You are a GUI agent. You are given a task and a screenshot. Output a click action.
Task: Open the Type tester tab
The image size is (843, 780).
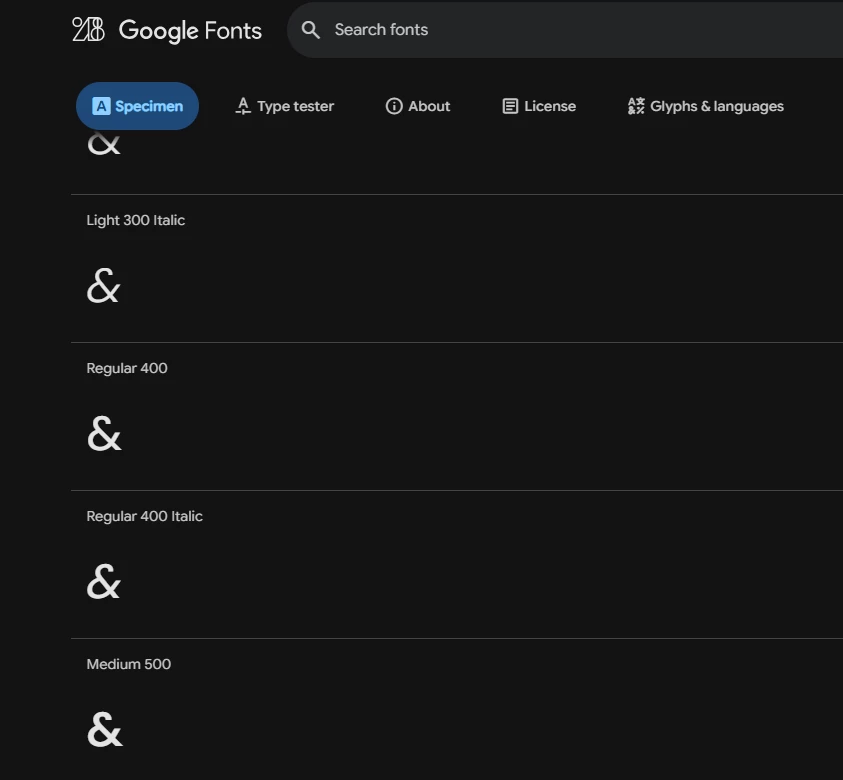click(x=285, y=106)
